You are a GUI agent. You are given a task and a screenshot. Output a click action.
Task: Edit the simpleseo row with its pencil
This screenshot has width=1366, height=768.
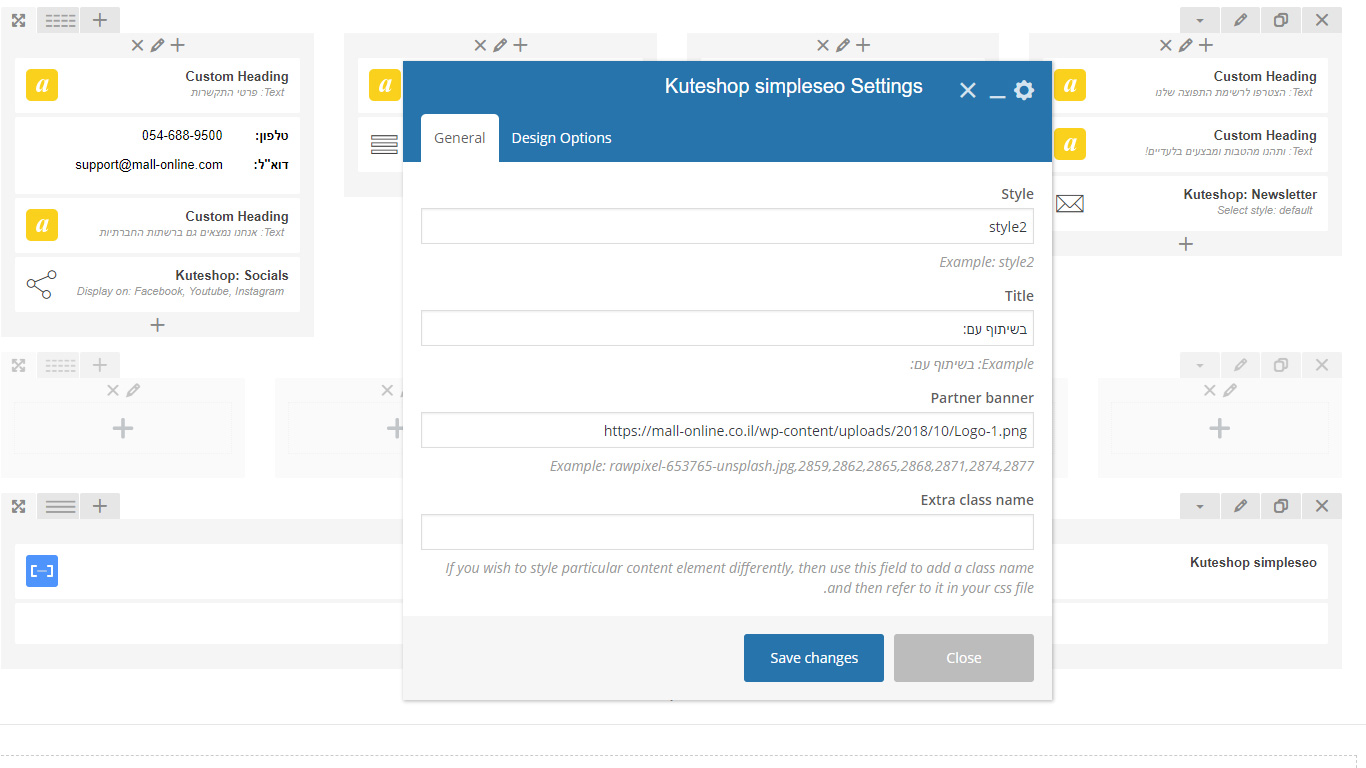[x=1241, y=507]
